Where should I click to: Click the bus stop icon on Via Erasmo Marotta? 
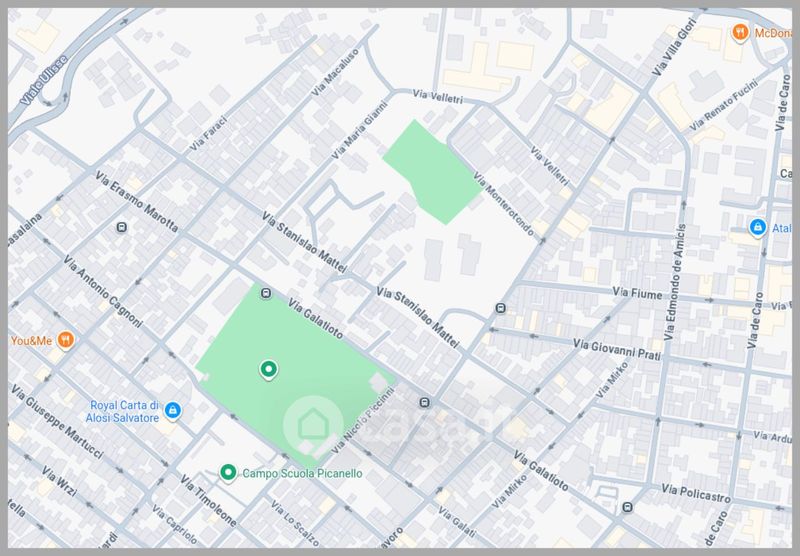point(121,227)
